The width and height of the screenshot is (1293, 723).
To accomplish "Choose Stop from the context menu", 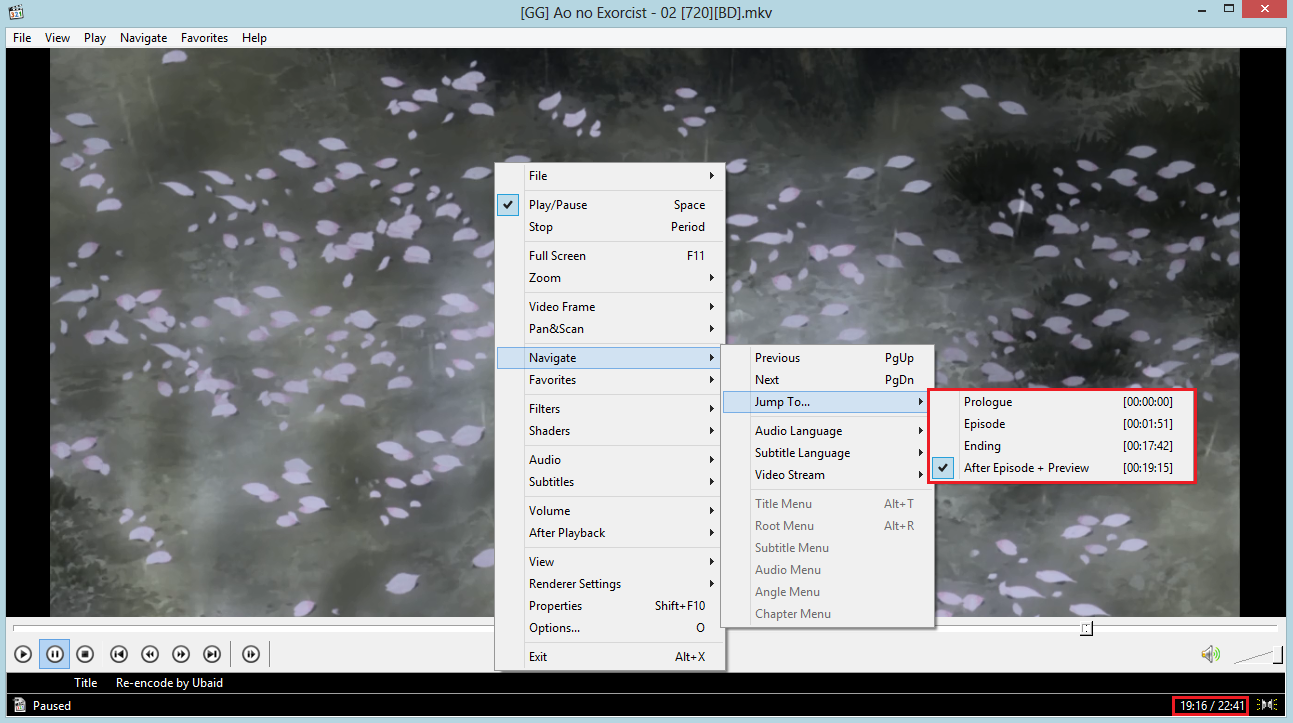I will (x=611, y=227).
